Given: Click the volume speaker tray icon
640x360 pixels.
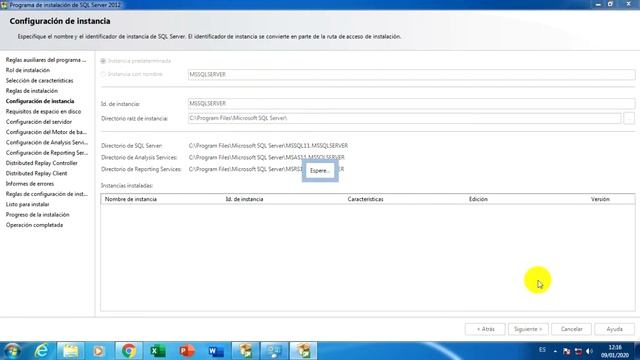Looking at the screenshot, I should (x=589, y=351).
